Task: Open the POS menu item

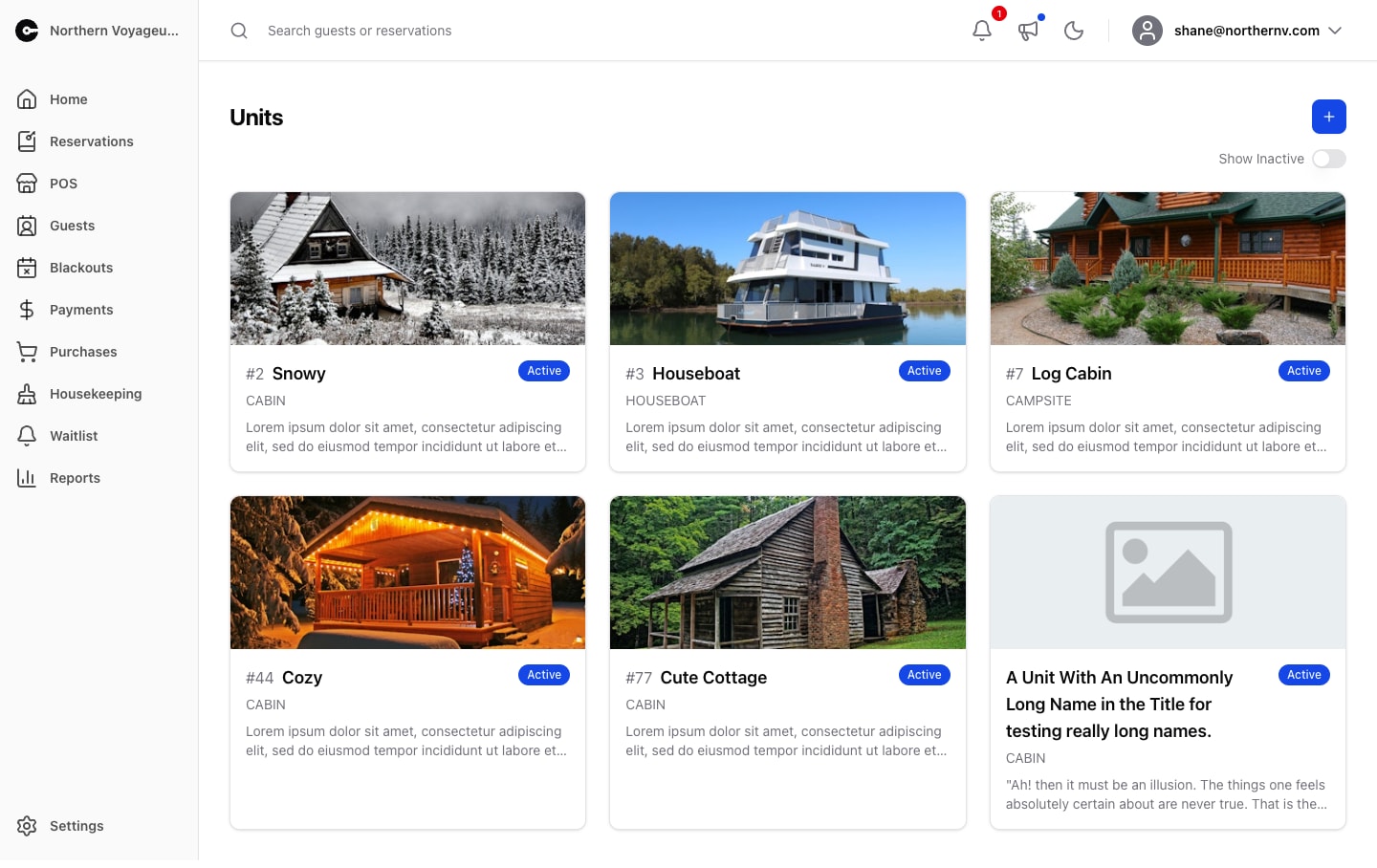Action: point(99,184)
